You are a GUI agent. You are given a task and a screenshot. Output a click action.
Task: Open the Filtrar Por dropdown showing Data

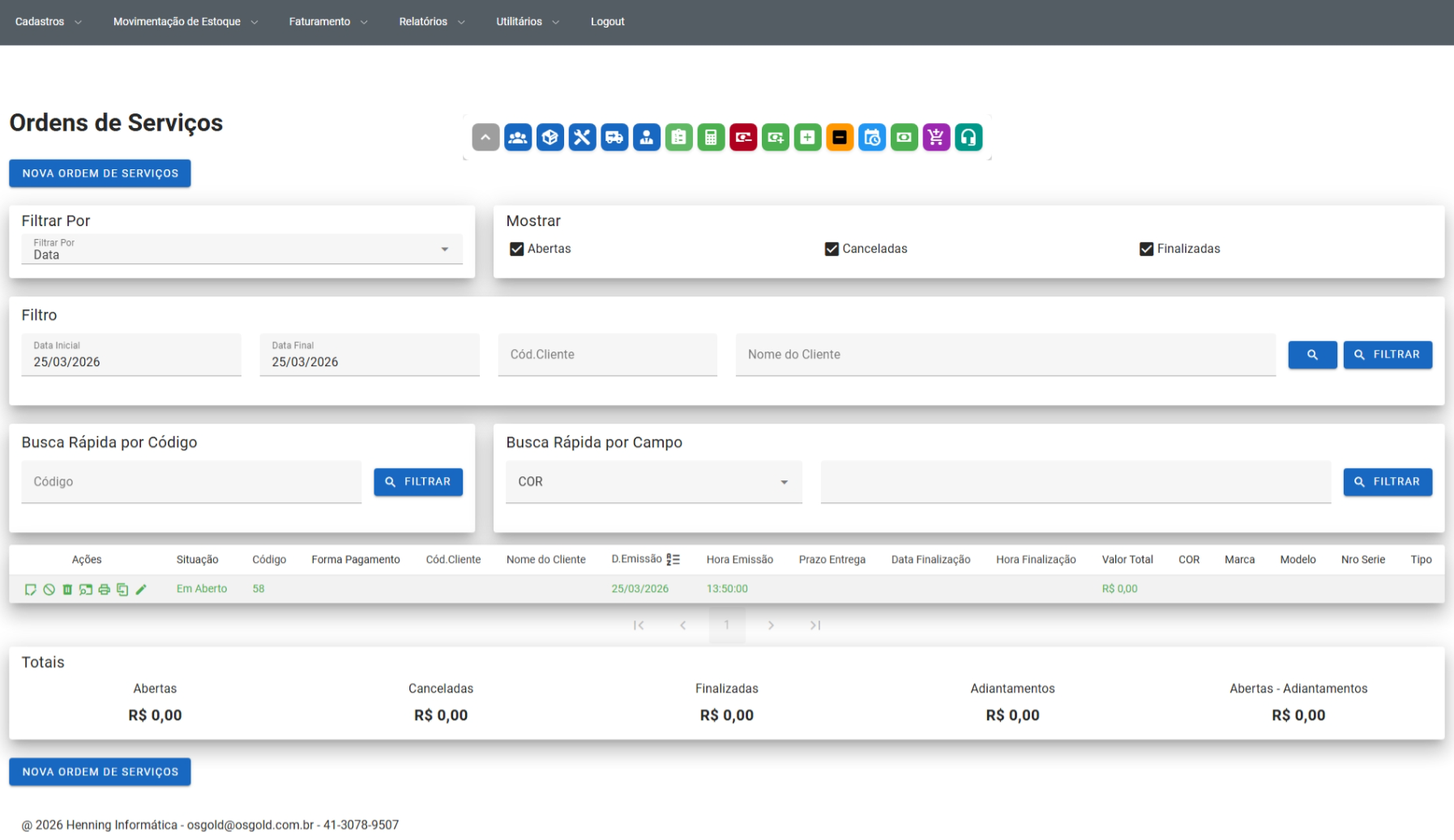click(242, 249)
